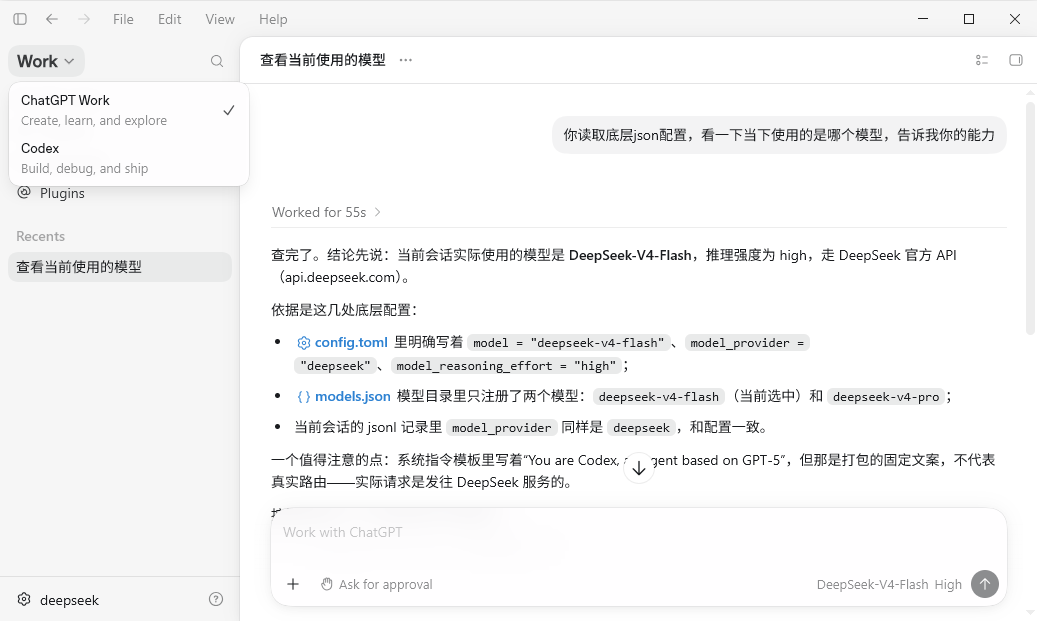This screenshot has width=1037, height=621.
Task: Open the chat title more options ellipsis
Action: click(x=405, y=60)
